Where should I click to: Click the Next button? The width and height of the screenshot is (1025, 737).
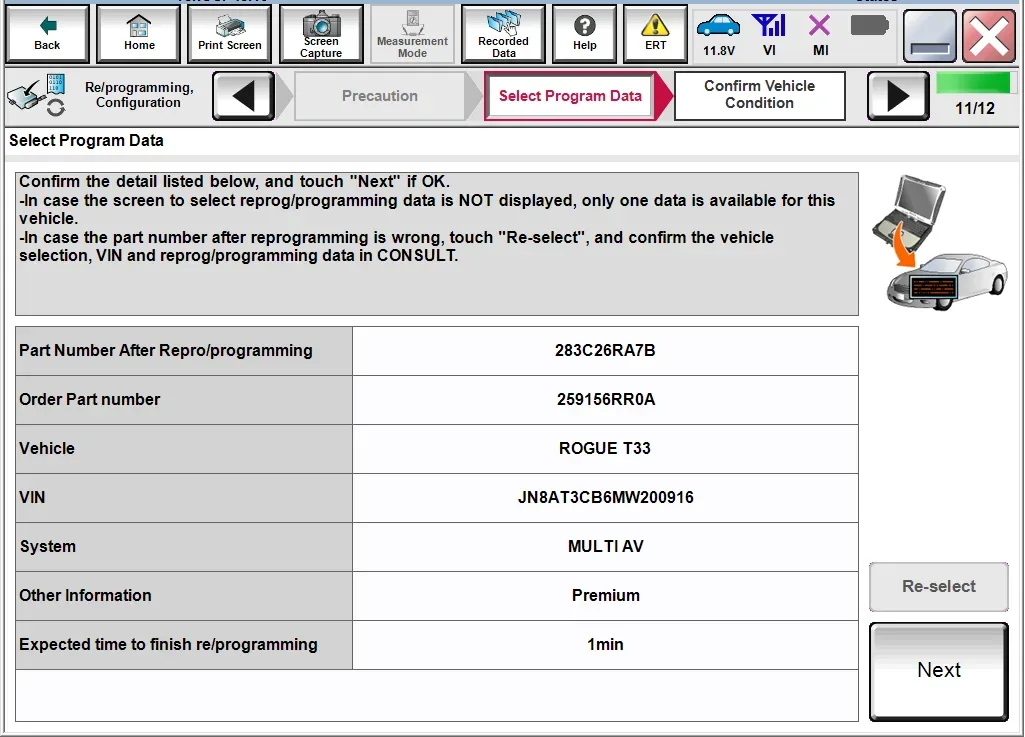(939, 671)
